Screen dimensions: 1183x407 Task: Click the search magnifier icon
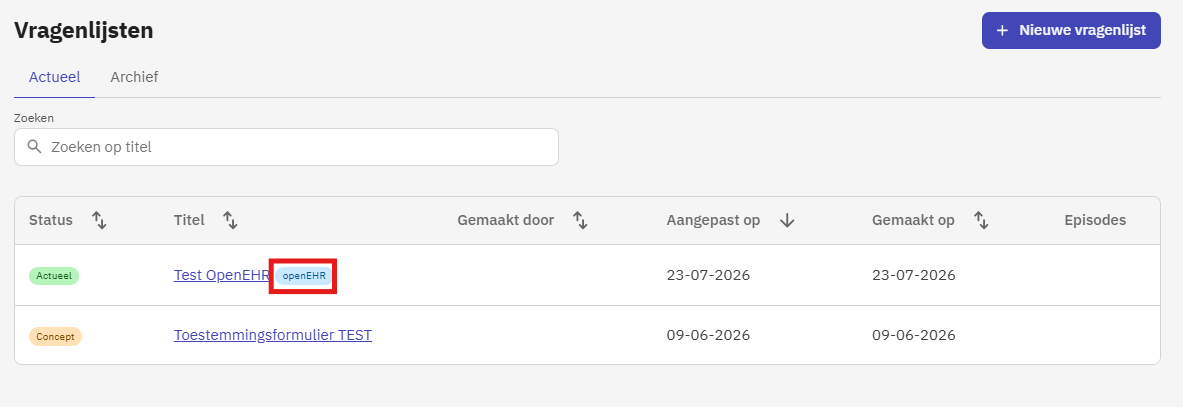[x=34, y=146]
